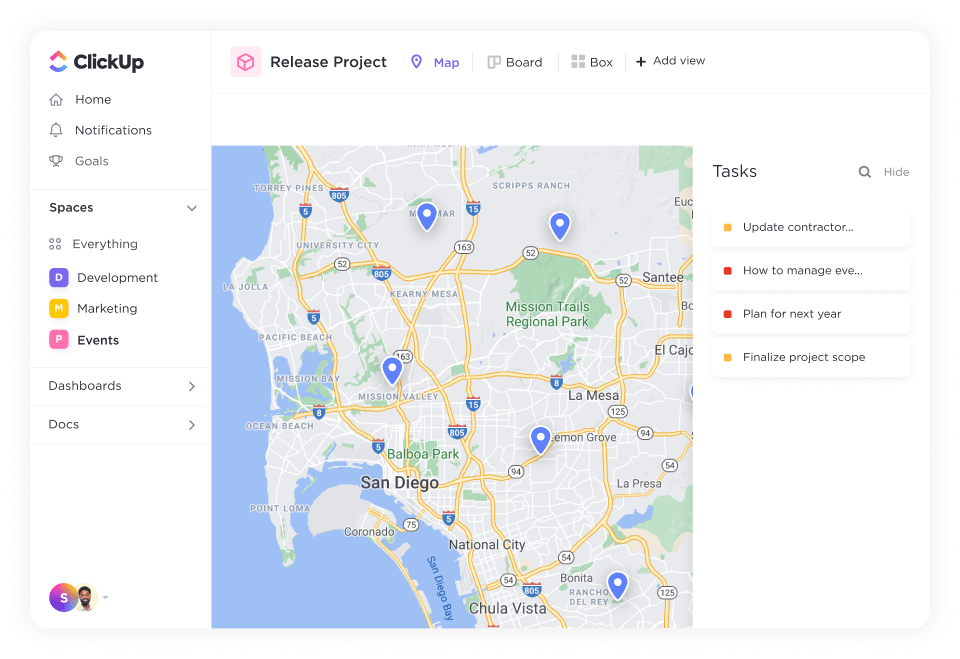Expand the Dashboards section
The height and width of the screenshot is (659, 960).
[x=192, y=386]
